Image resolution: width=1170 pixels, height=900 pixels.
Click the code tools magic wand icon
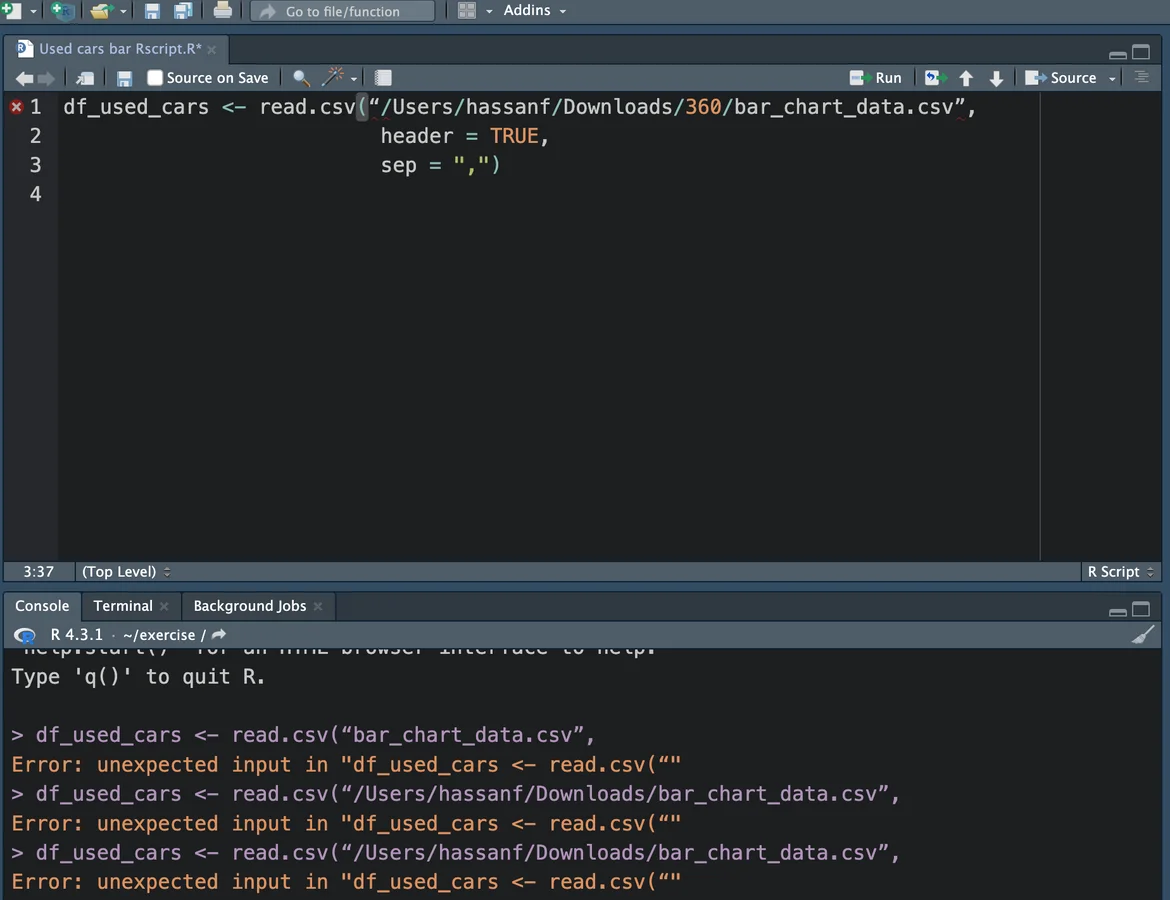point(333,78)
